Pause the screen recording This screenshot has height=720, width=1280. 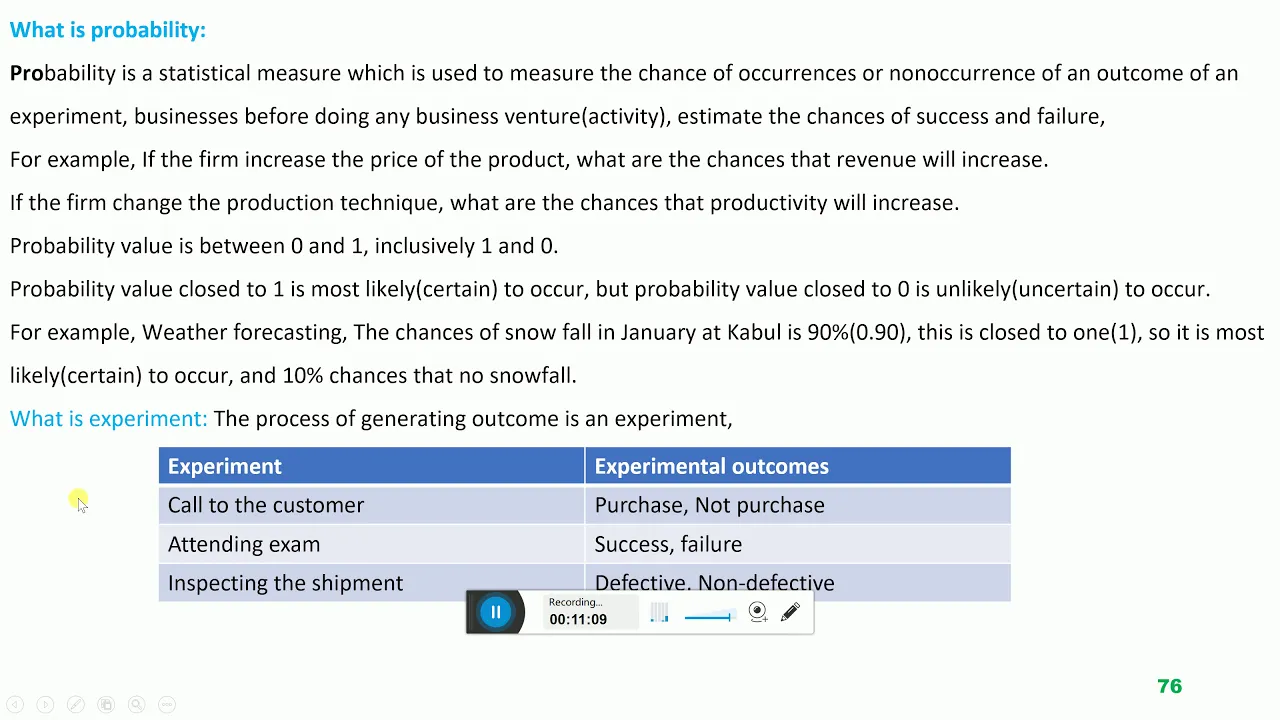[x=495, y=612]
